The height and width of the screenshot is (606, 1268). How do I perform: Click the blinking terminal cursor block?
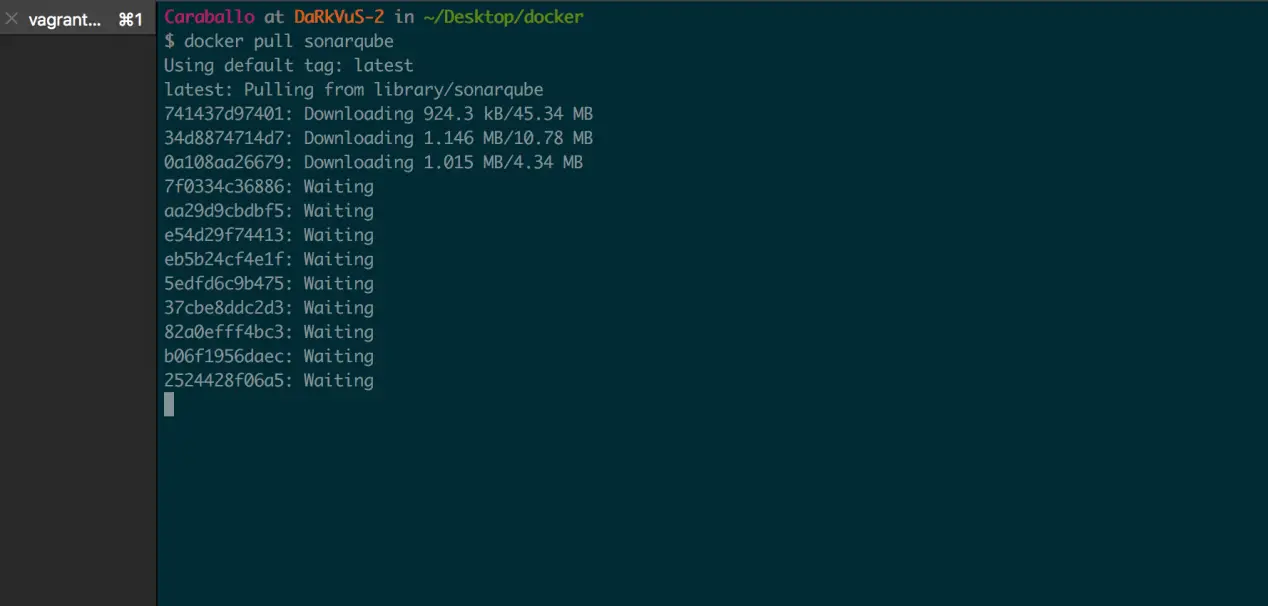pos(169,404)
